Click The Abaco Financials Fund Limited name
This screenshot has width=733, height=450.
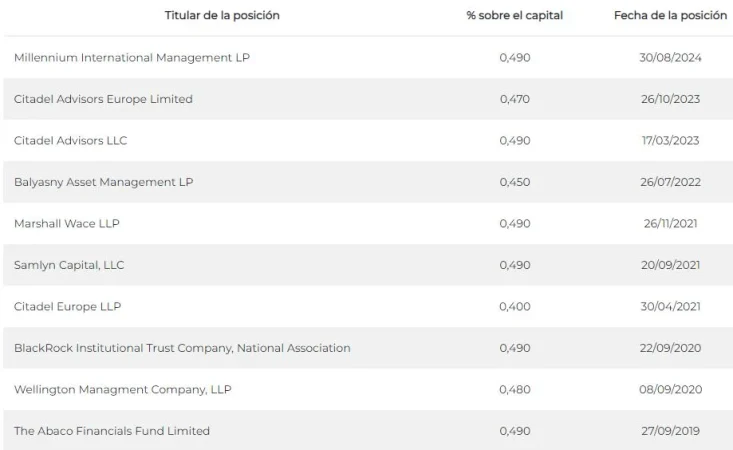pos(112,431)
